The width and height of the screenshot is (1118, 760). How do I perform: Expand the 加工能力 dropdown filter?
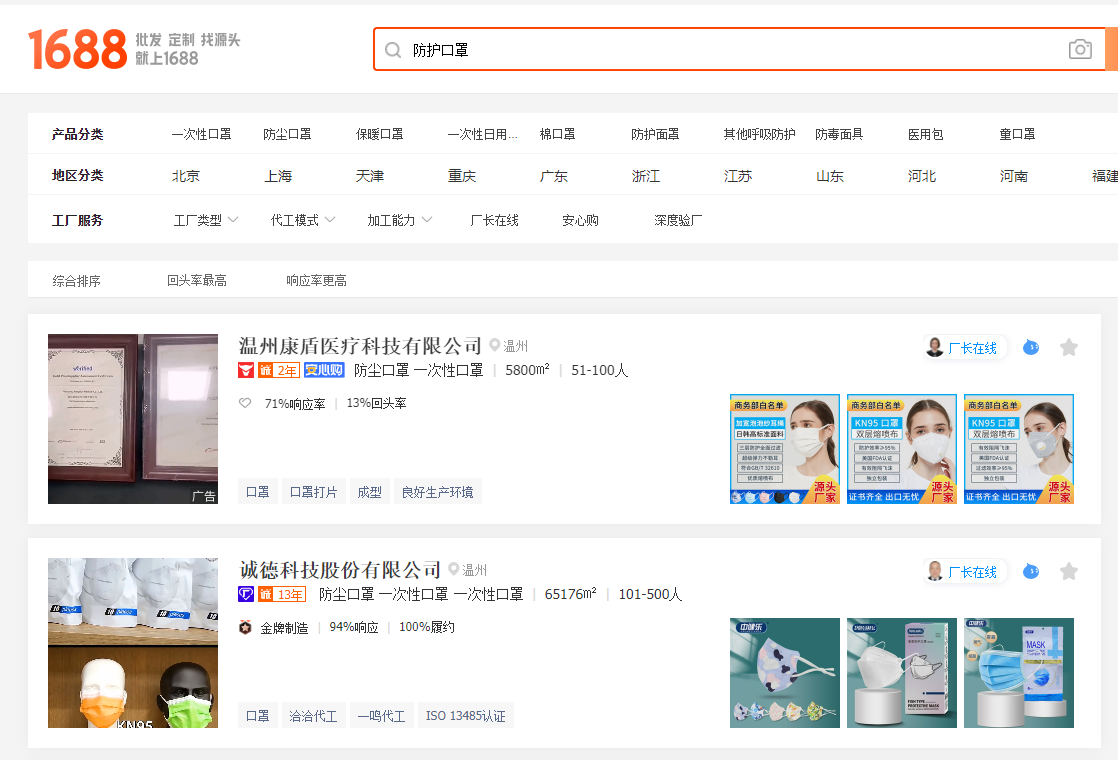click(399, 220)
